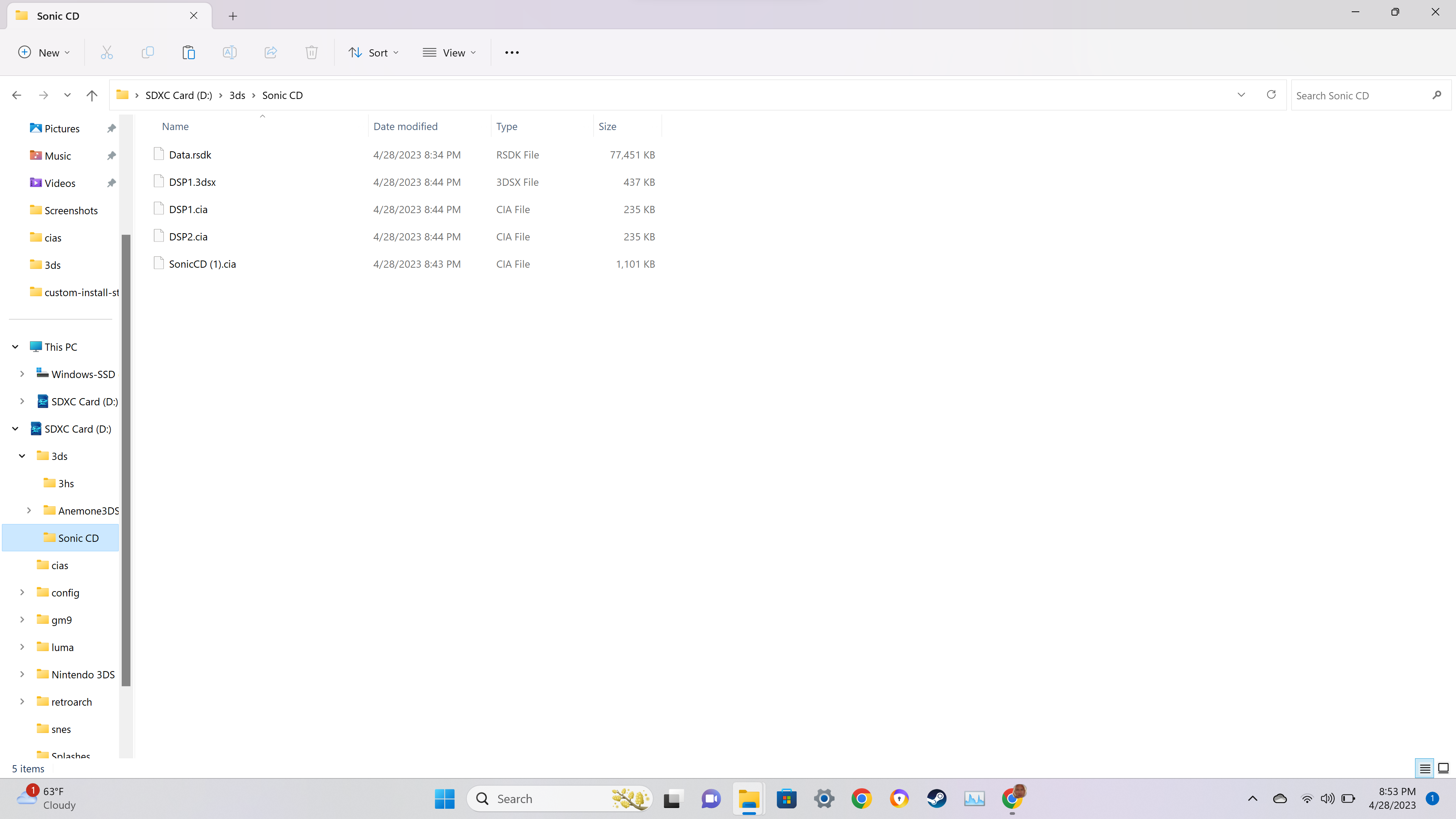The width and height of the screenshot is (1456, 819).
Task: Collapse the This PC tree node
Action: pos(15,347)
